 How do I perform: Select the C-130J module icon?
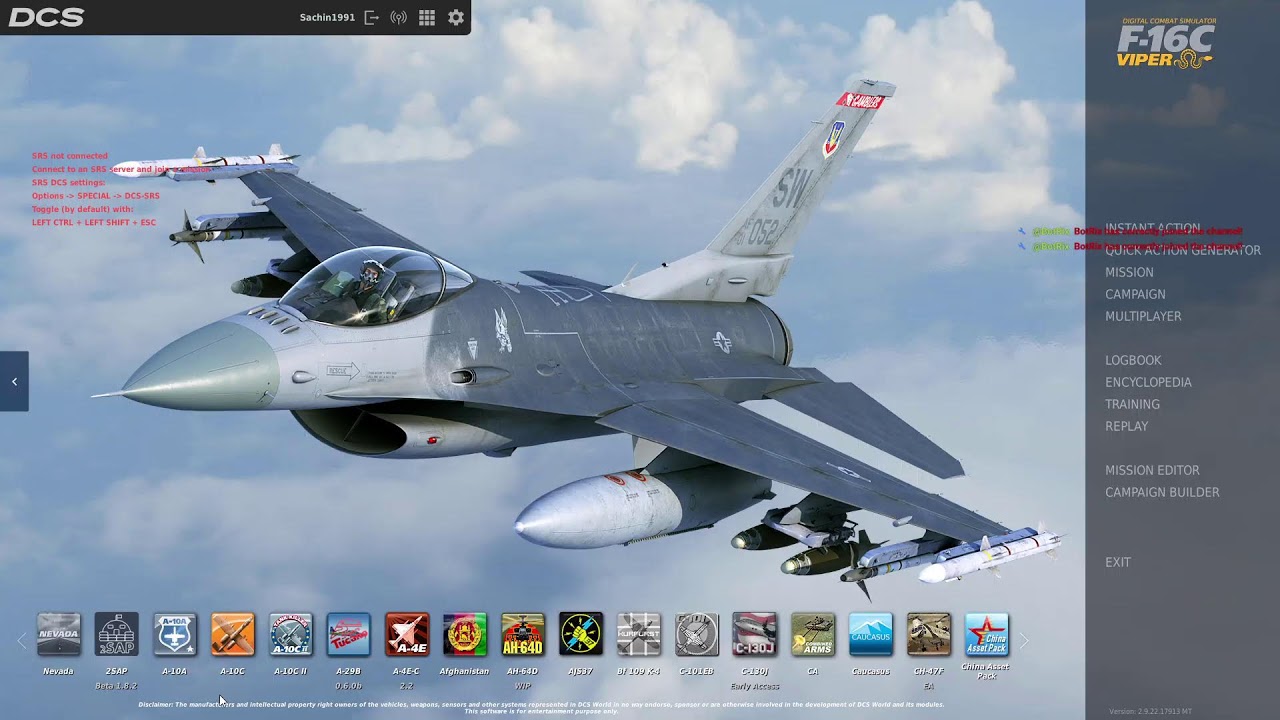pos(755,635)
